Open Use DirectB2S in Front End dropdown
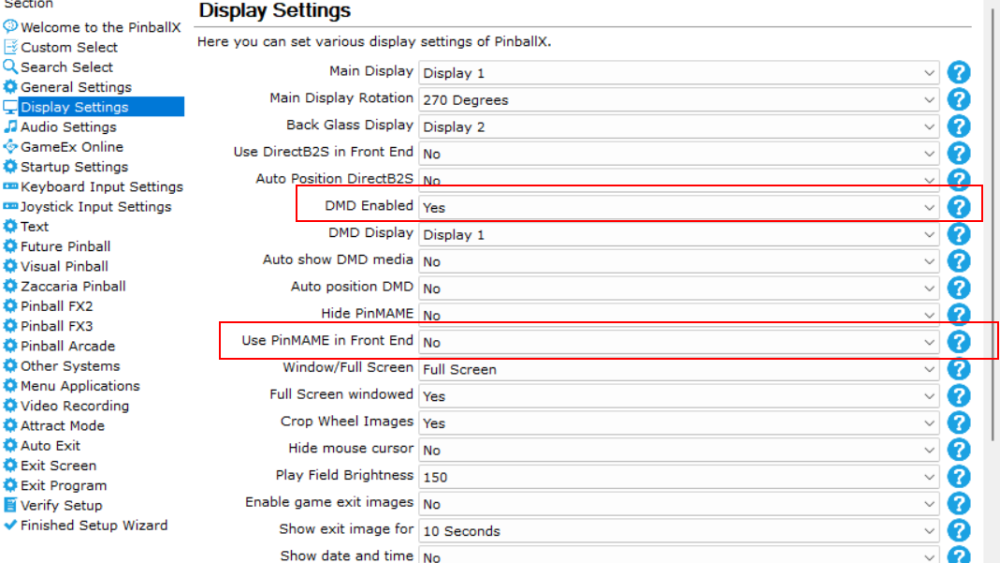The image size is (1000, 563). tap(679, 153)
